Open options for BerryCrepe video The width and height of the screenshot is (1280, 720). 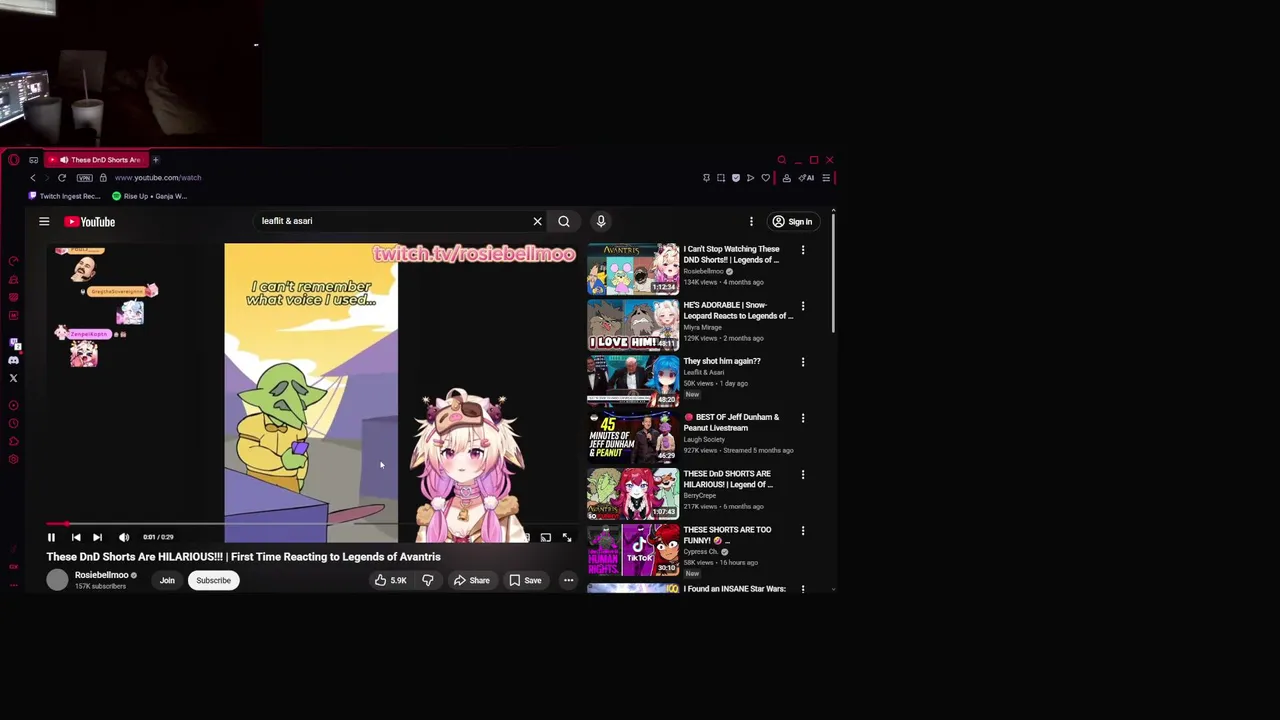[802, 475]
